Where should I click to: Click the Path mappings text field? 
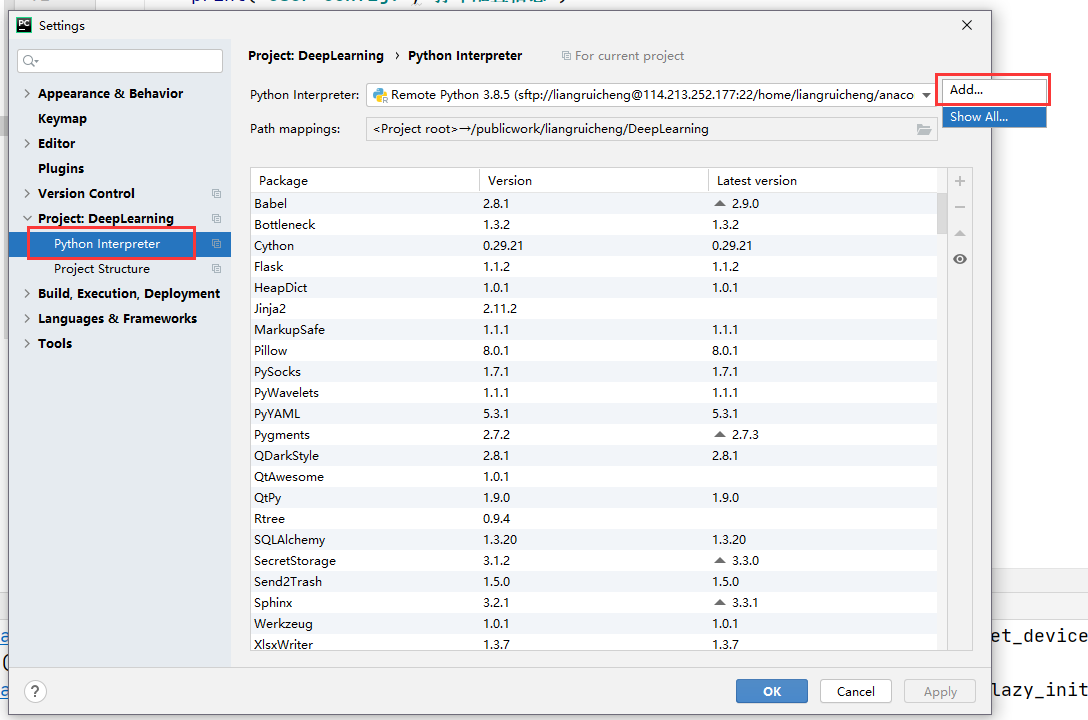(x=652, y=129)
